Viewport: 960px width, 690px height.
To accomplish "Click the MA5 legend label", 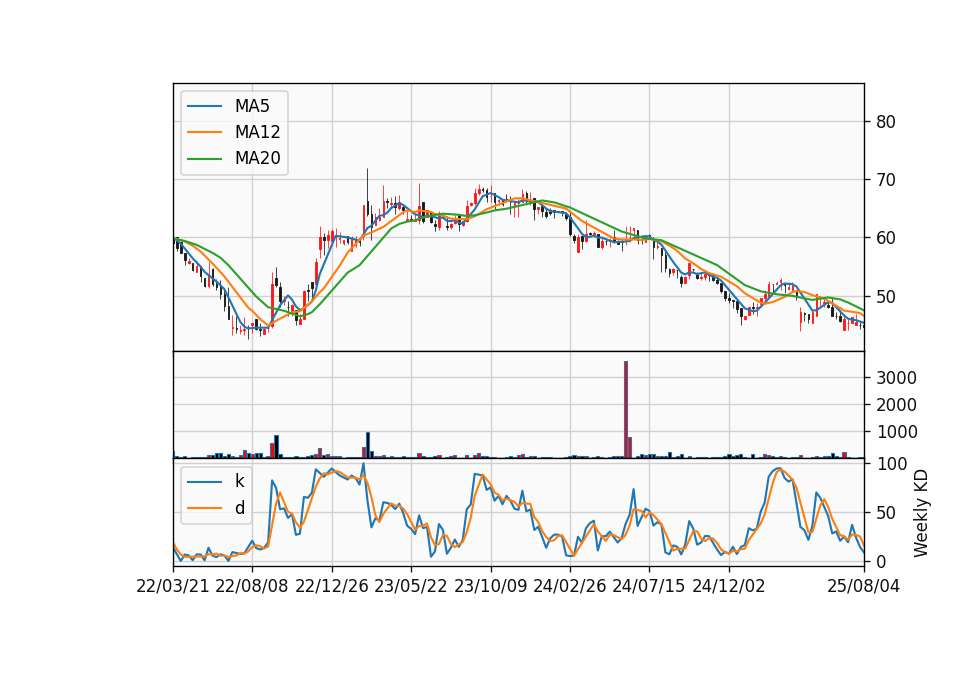I will [x=252, y=106].
